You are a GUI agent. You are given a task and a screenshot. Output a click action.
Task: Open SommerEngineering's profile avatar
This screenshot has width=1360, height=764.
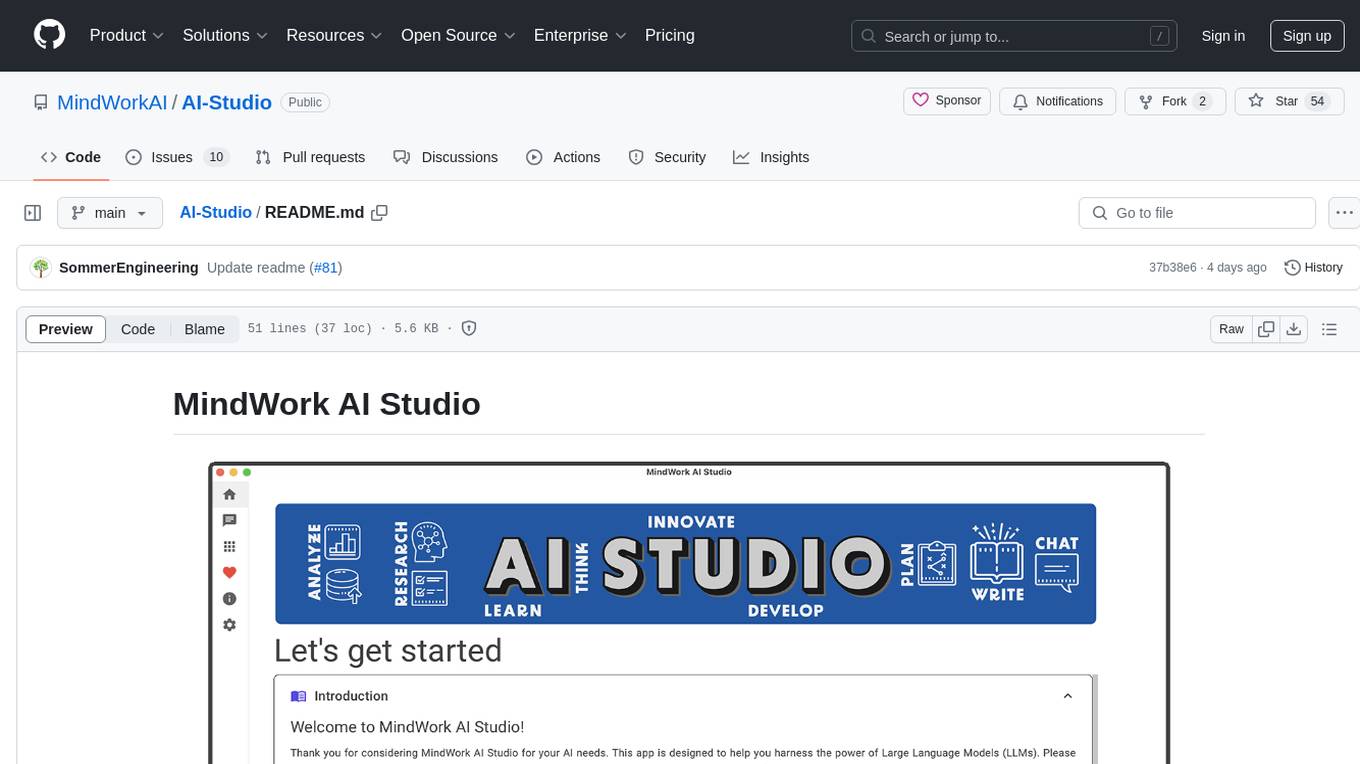(41, 267)
